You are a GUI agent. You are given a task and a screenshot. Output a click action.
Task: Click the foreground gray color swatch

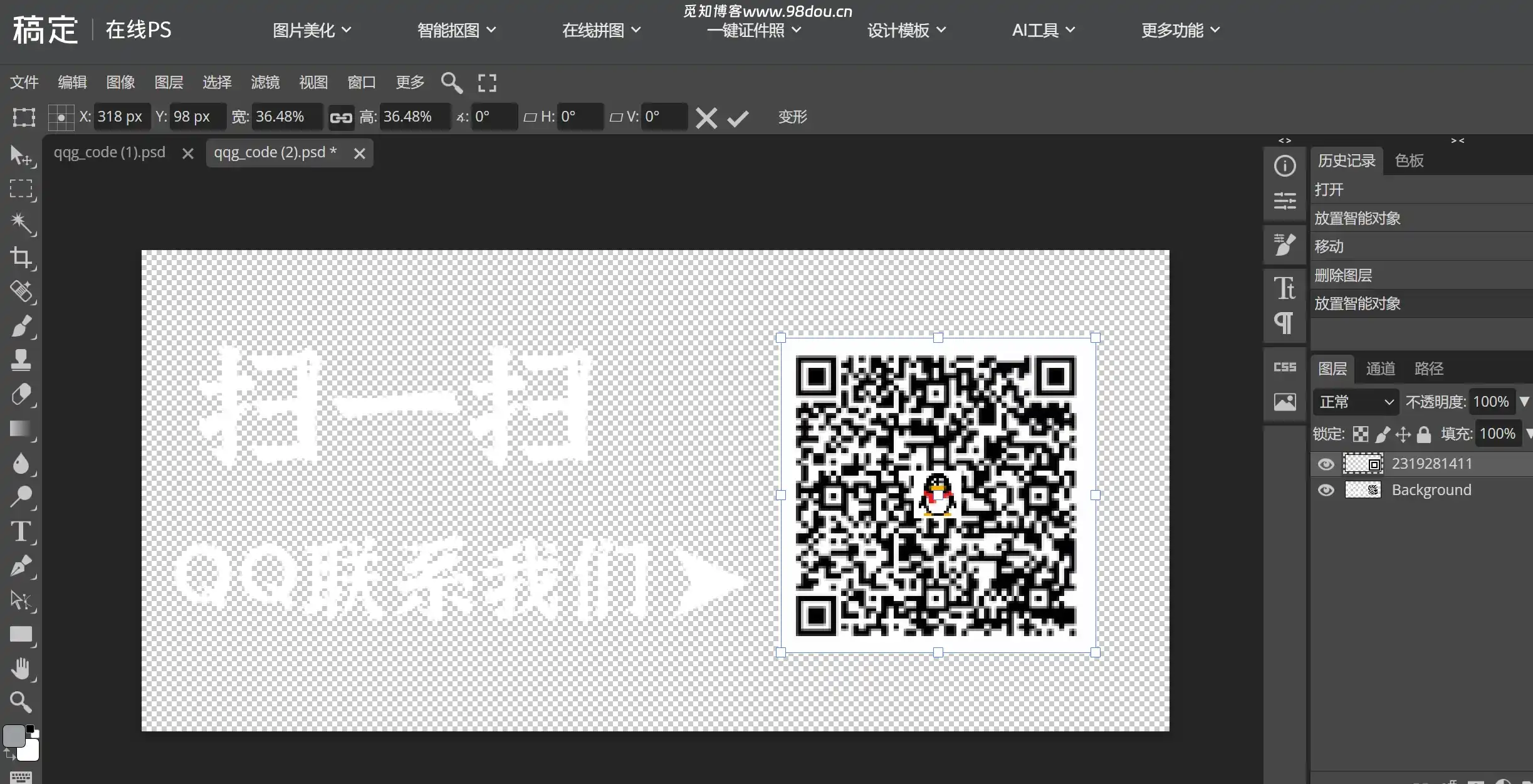tap(14, 736)
